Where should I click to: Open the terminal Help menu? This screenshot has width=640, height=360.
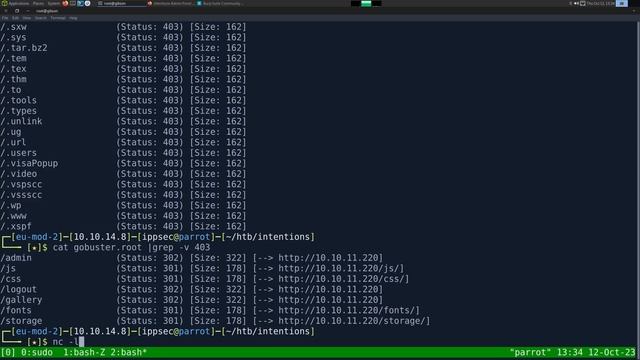[x=73, y=18]
